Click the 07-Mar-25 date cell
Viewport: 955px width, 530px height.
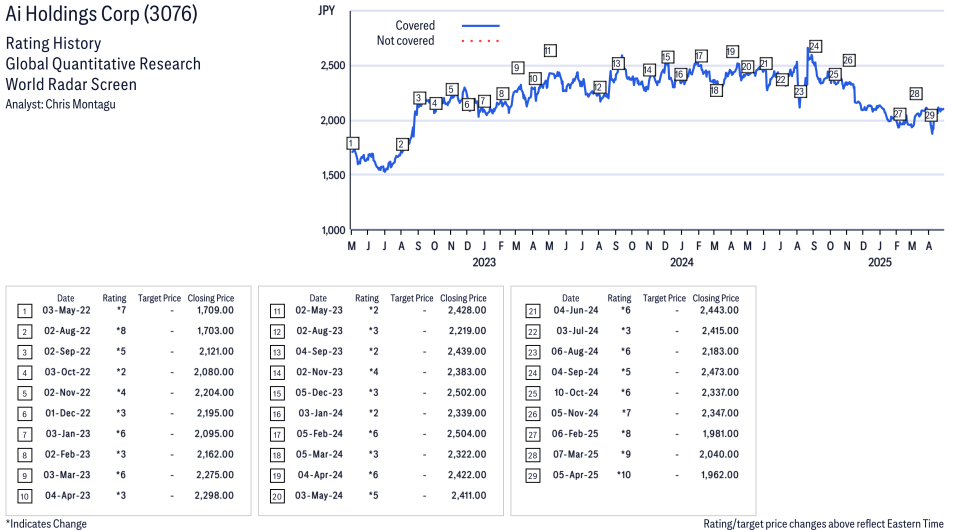tap(576, 454)
